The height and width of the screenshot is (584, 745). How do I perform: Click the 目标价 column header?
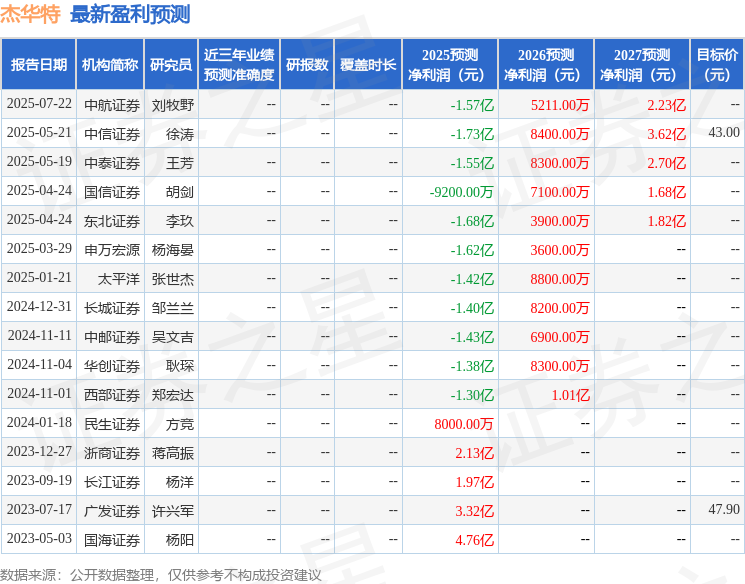point(717,65)
